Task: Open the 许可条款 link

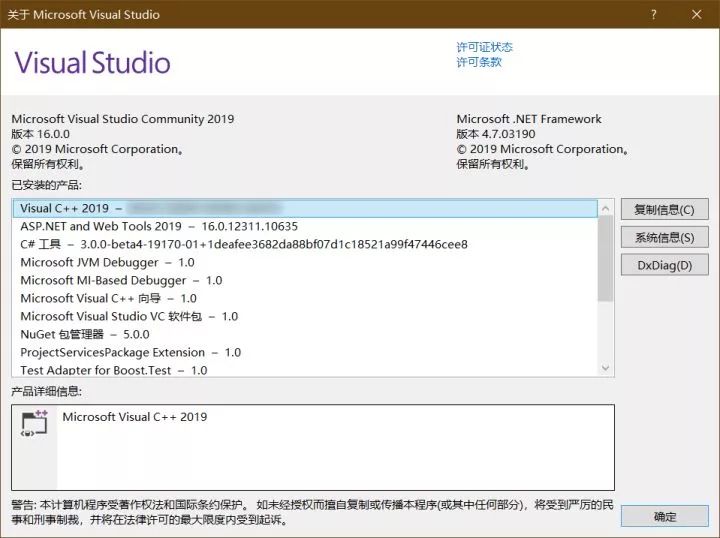Action: click(x=479, y=62)
